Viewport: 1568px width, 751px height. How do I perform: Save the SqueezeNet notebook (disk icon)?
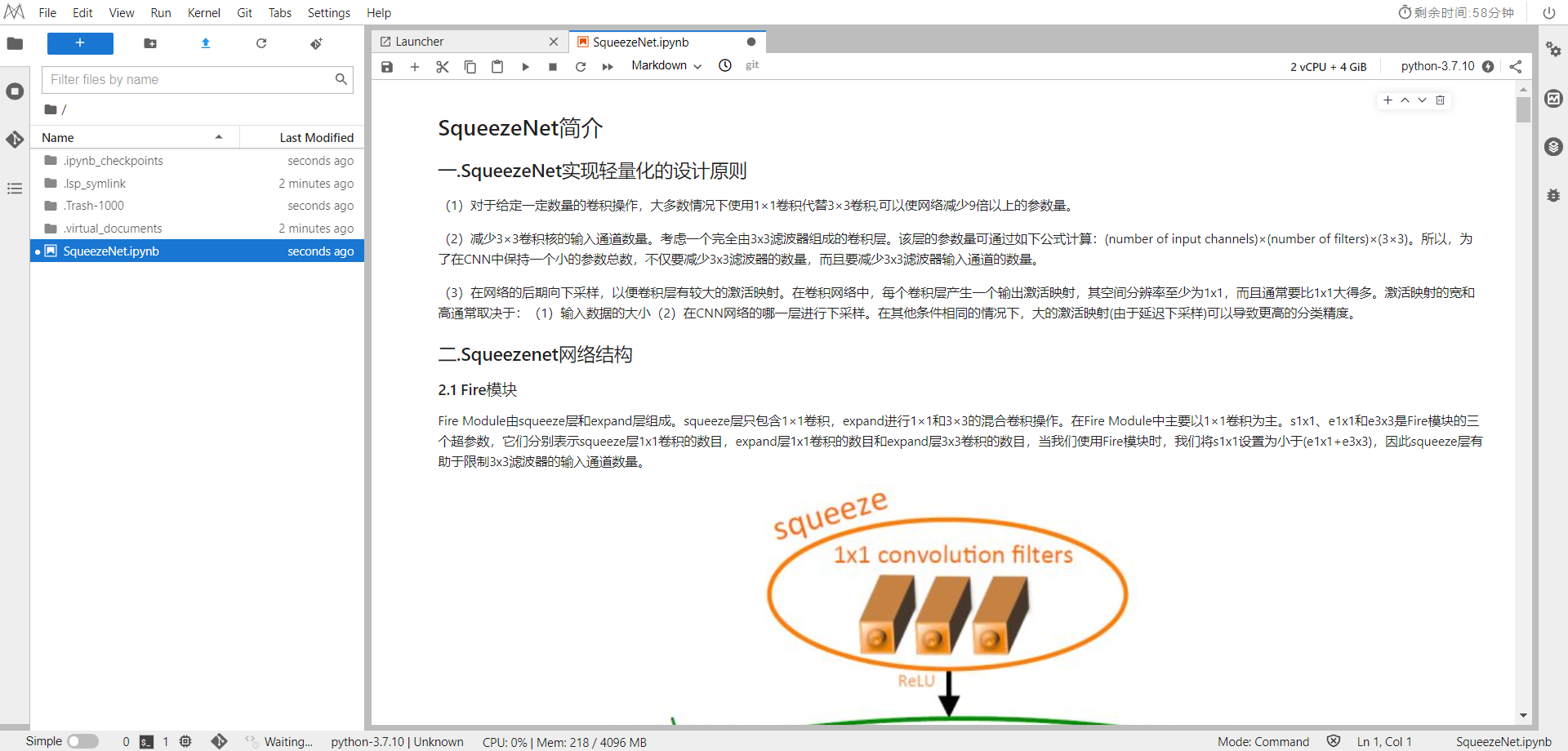[x=387, y=66]
